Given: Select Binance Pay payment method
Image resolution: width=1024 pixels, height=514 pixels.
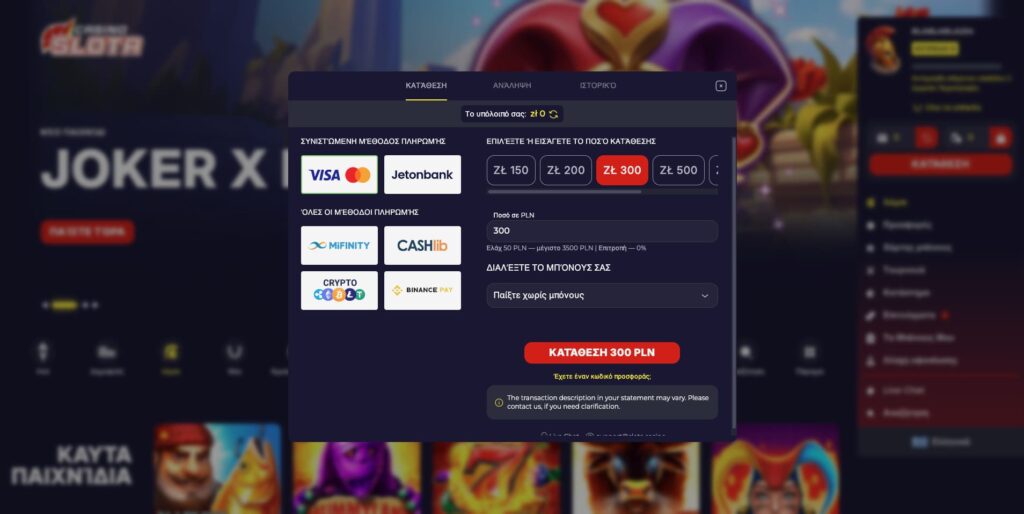Looking at the screenshot, I should click(422, 291).
